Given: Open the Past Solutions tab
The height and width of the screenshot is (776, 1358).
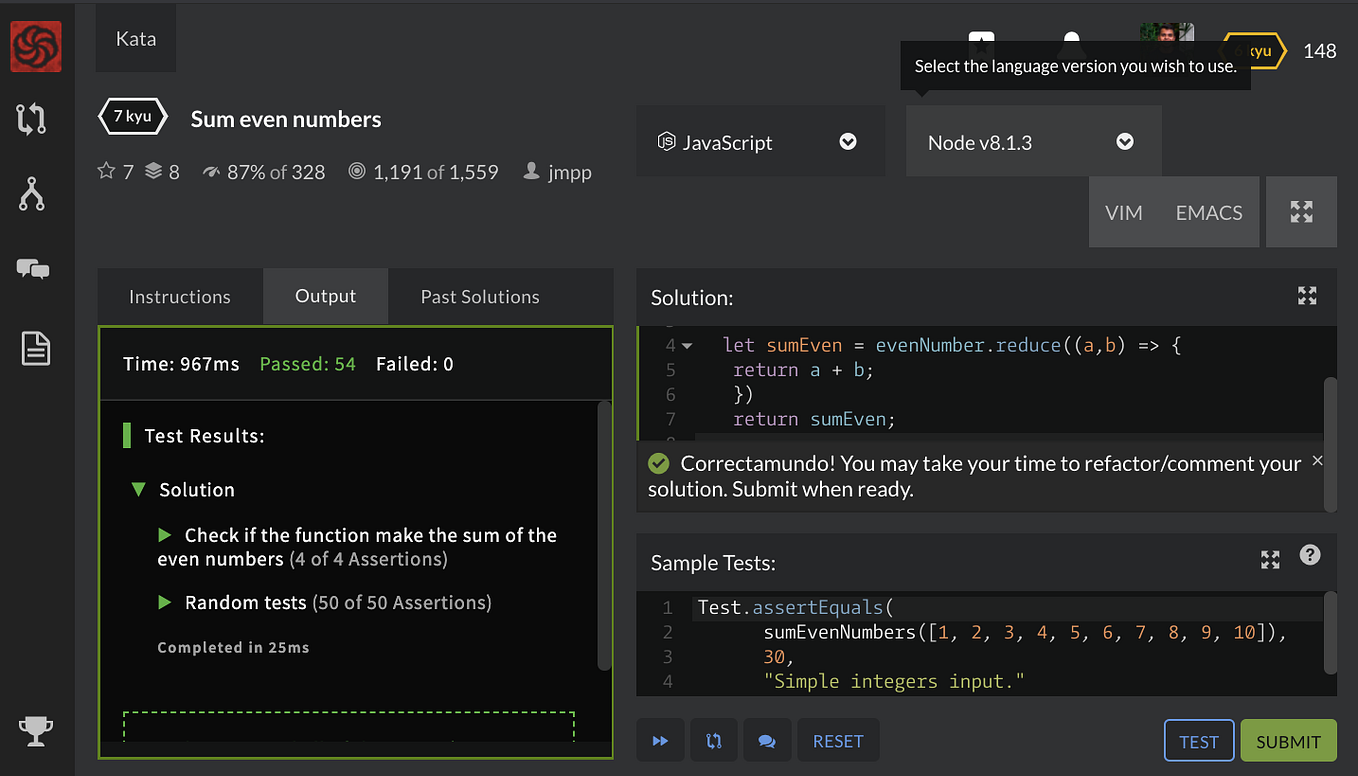Looking at the screenshot, I should (x=479, y=296).
